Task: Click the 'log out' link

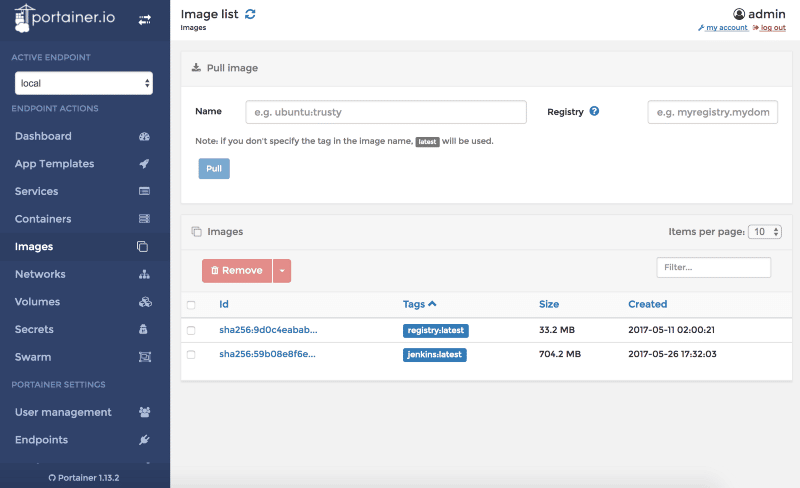Action: point(772,28)
